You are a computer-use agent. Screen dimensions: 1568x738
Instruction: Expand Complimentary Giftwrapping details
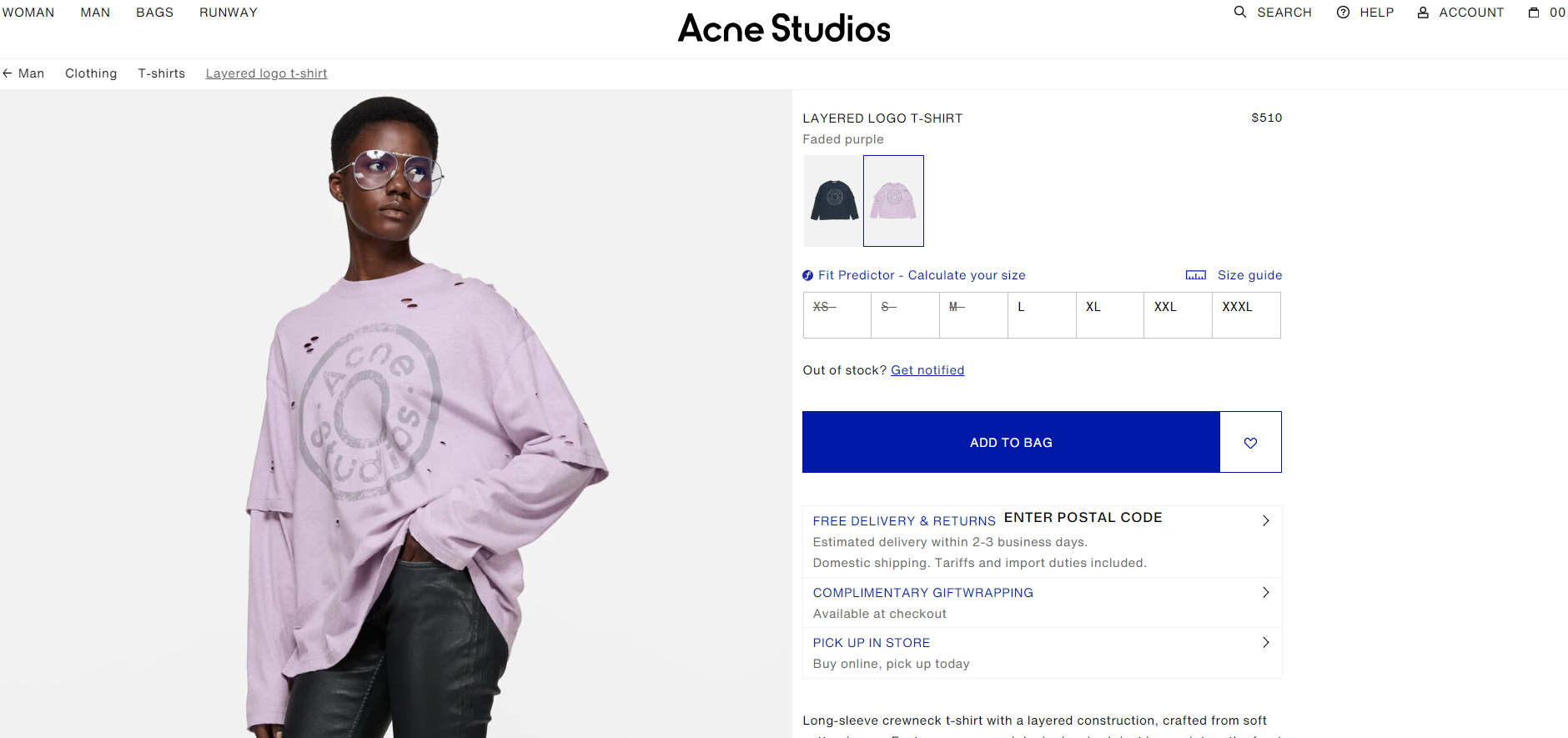(1265, 593)
